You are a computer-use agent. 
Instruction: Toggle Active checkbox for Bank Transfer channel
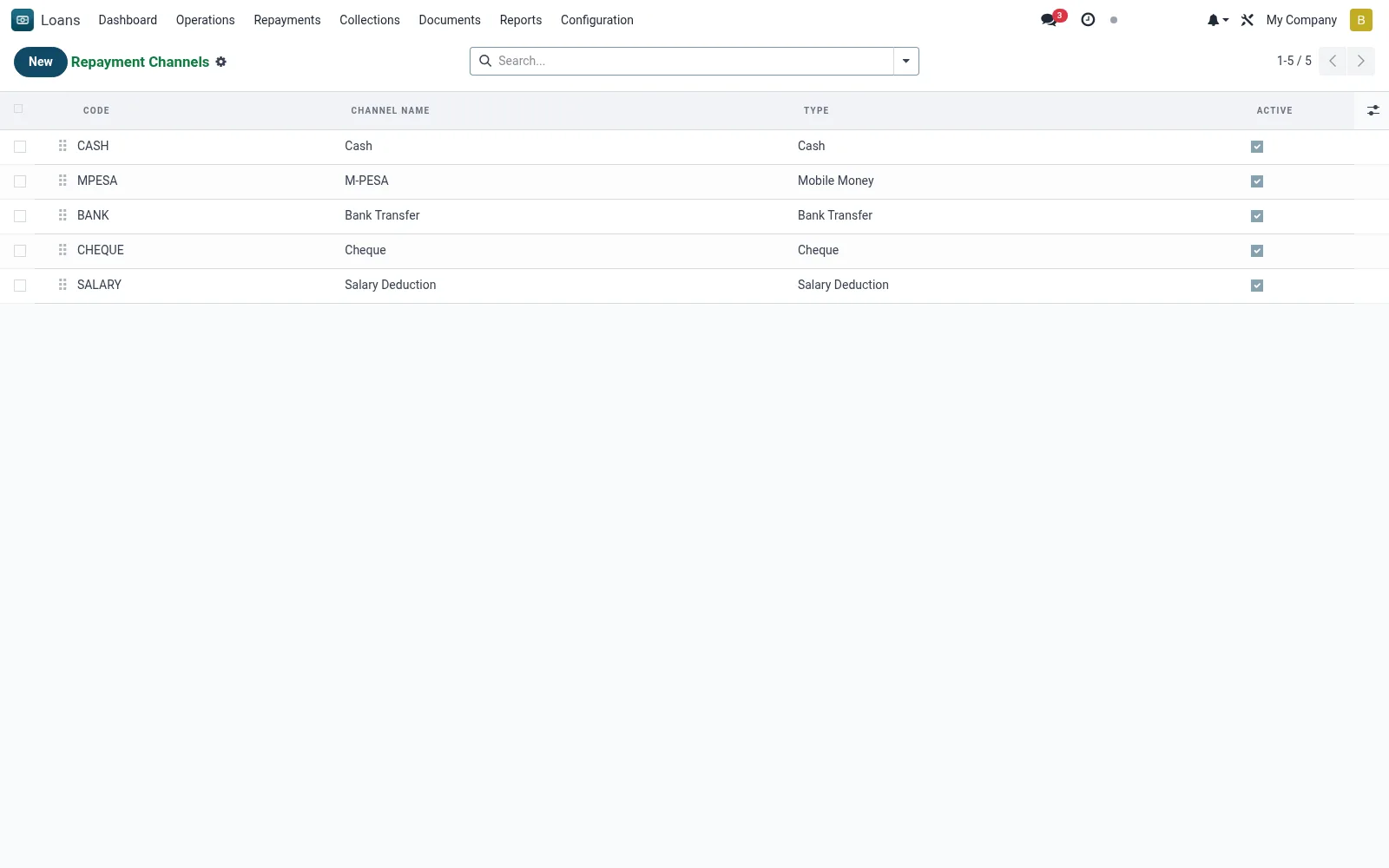point(1257,216)
